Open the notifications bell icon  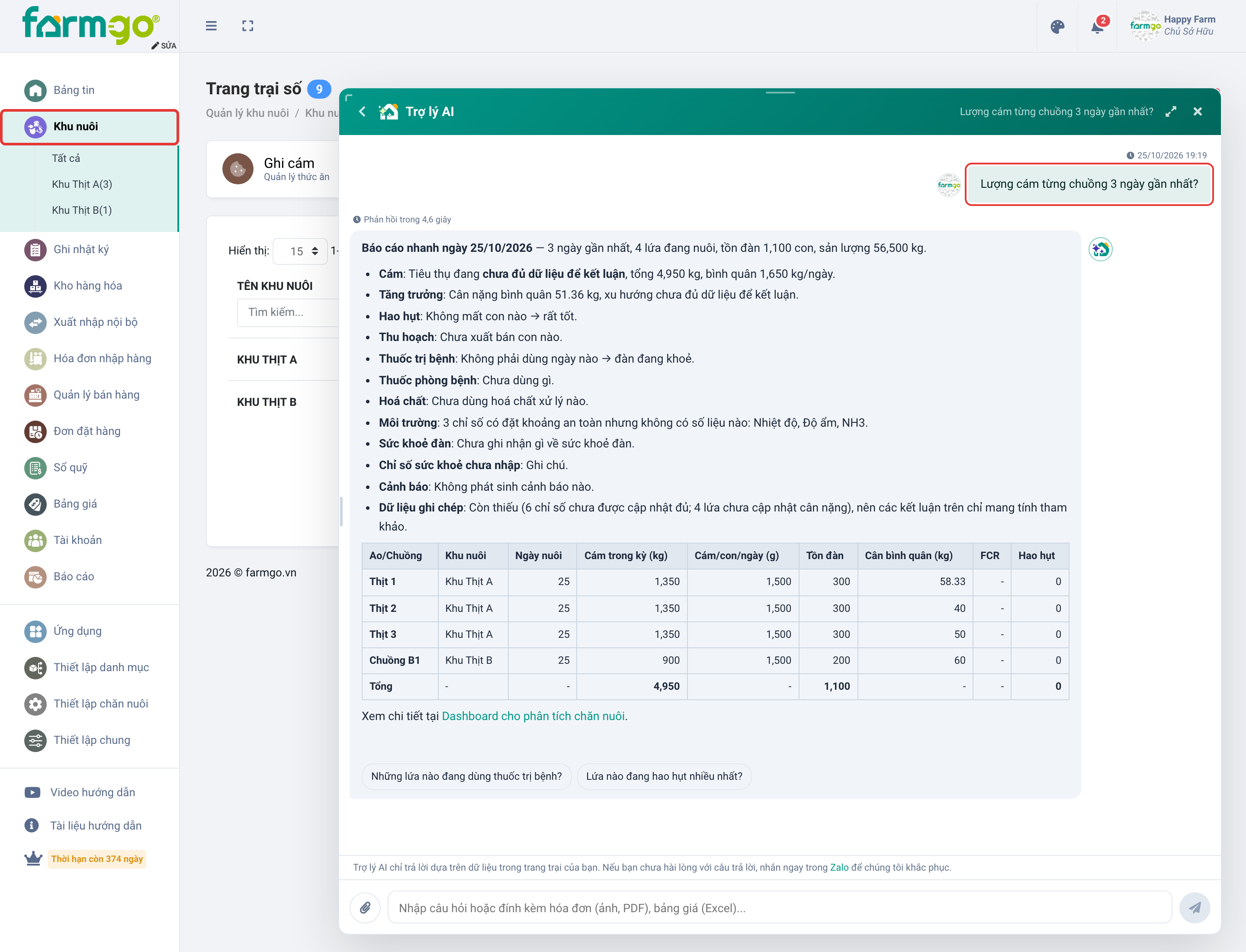pos(1098,27)
